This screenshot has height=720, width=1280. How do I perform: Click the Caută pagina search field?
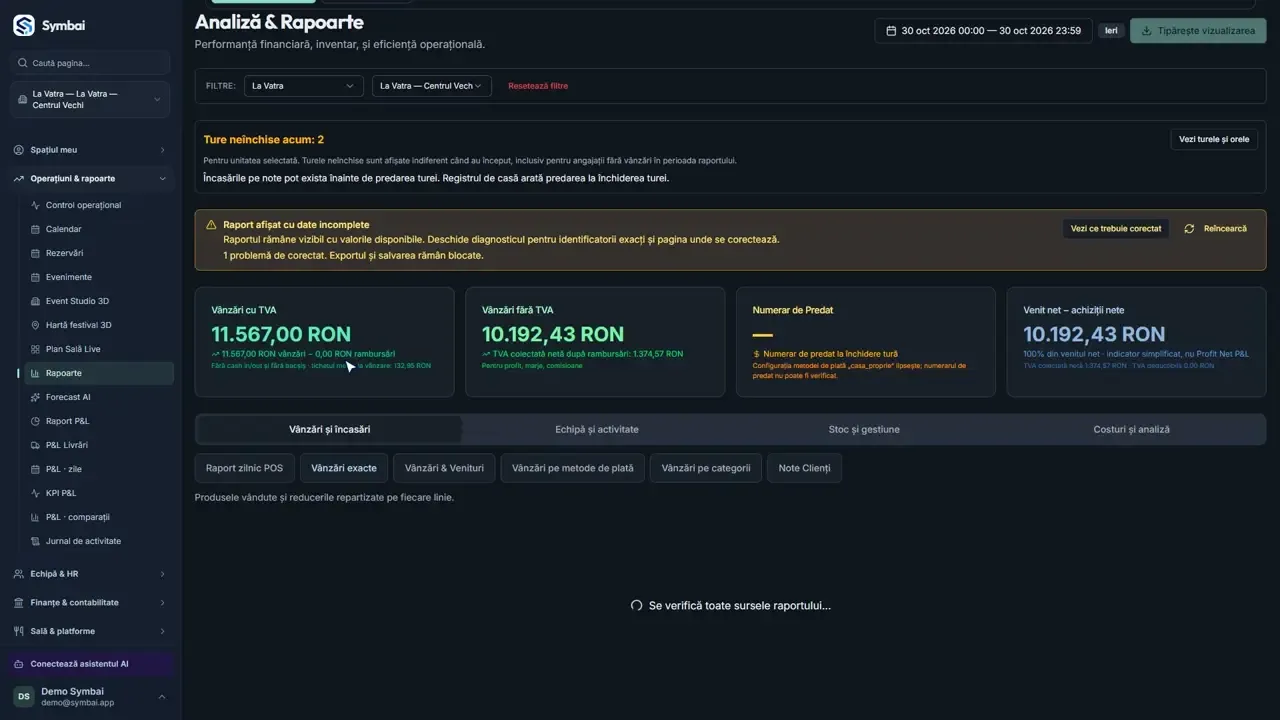click(90, 63)
